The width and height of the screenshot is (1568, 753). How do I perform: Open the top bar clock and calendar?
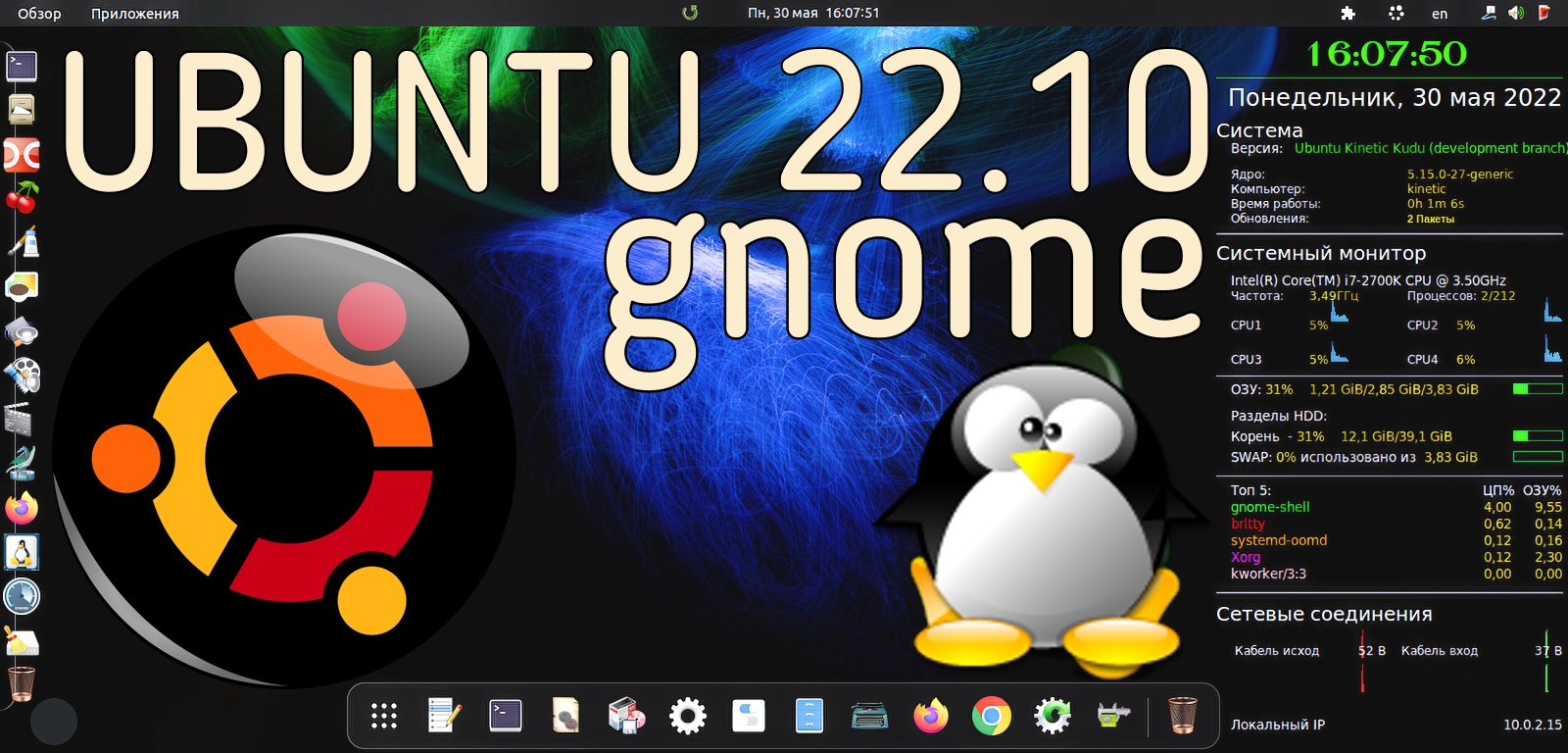[813, 14]
